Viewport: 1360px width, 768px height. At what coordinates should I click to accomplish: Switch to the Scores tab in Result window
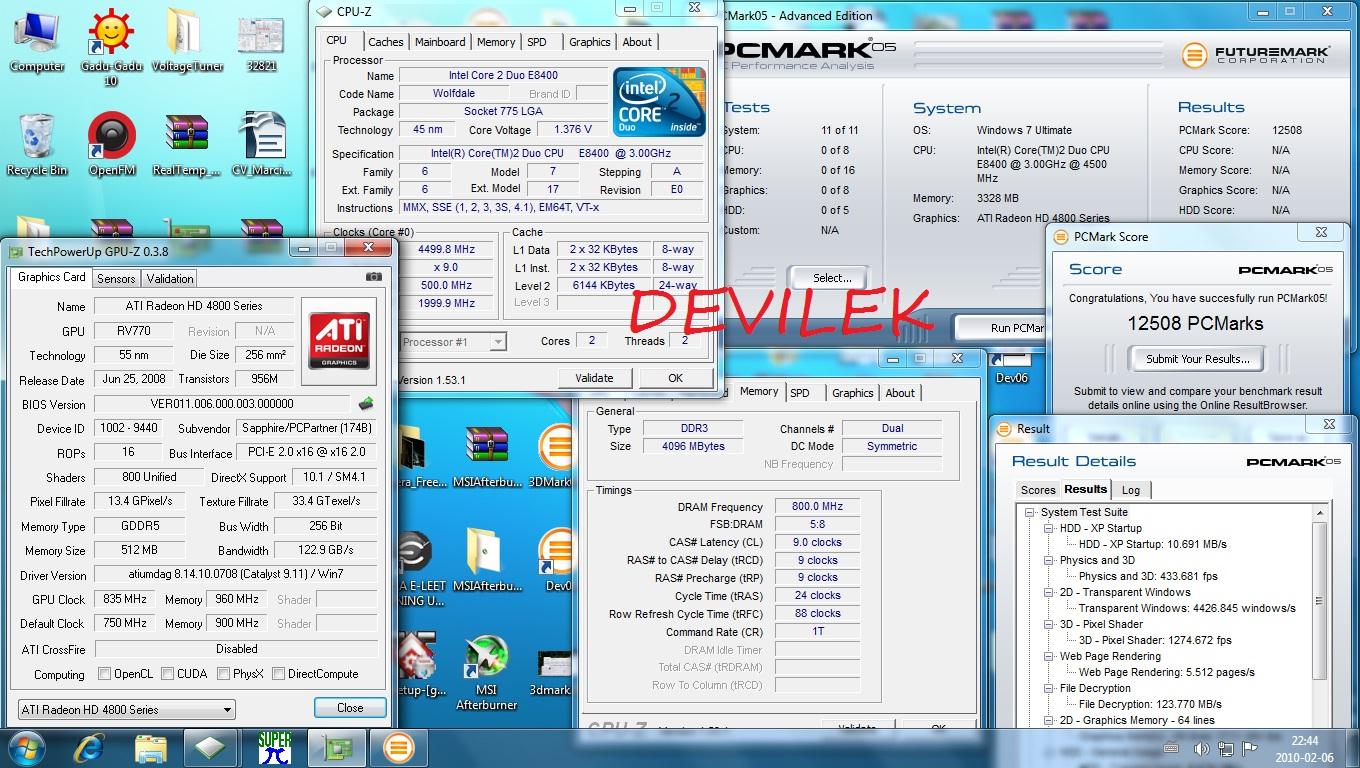[x=1037, y=490]
